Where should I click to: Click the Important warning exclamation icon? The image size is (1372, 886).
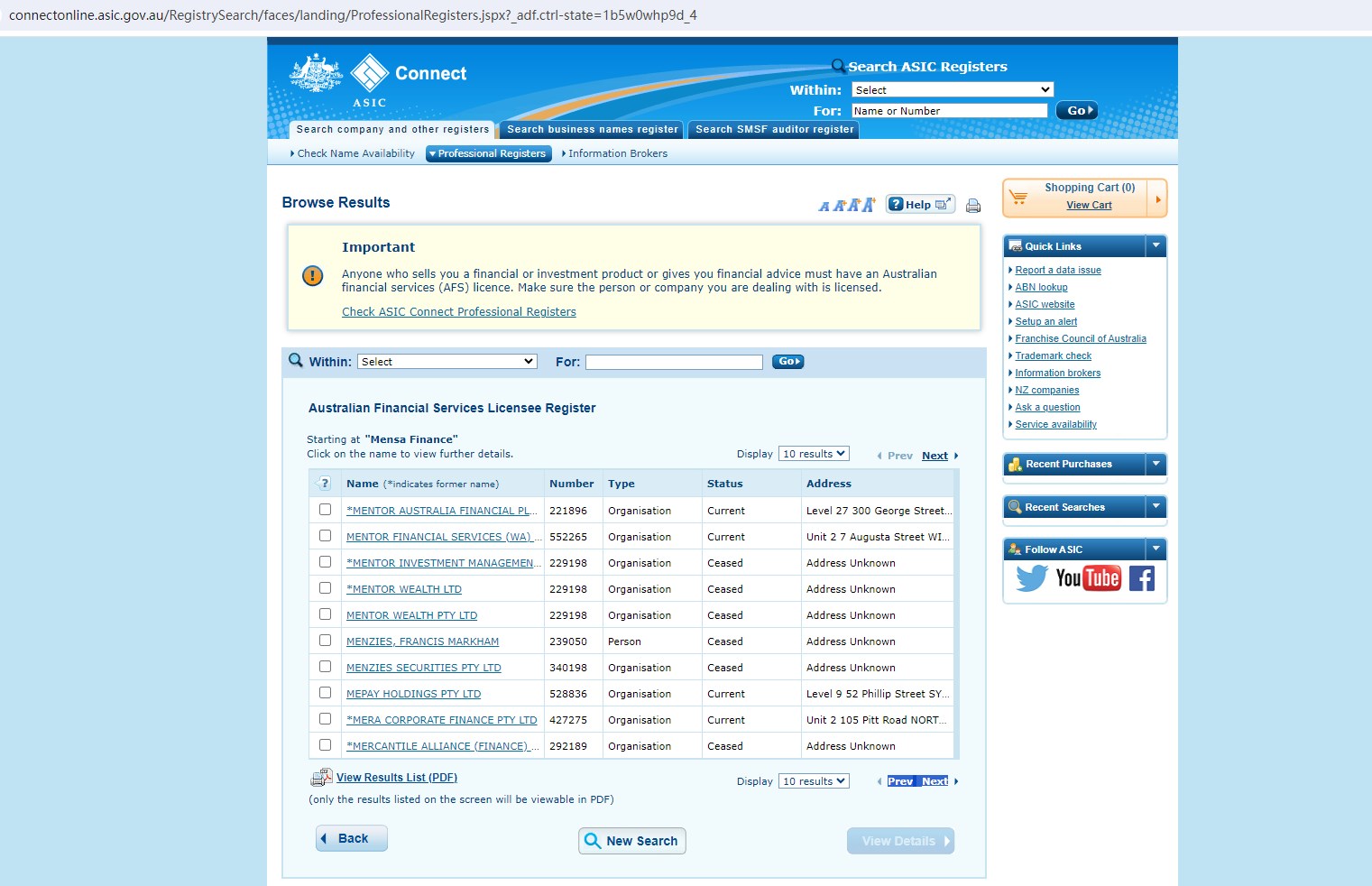pyautogui.click(x=312, y=276)
